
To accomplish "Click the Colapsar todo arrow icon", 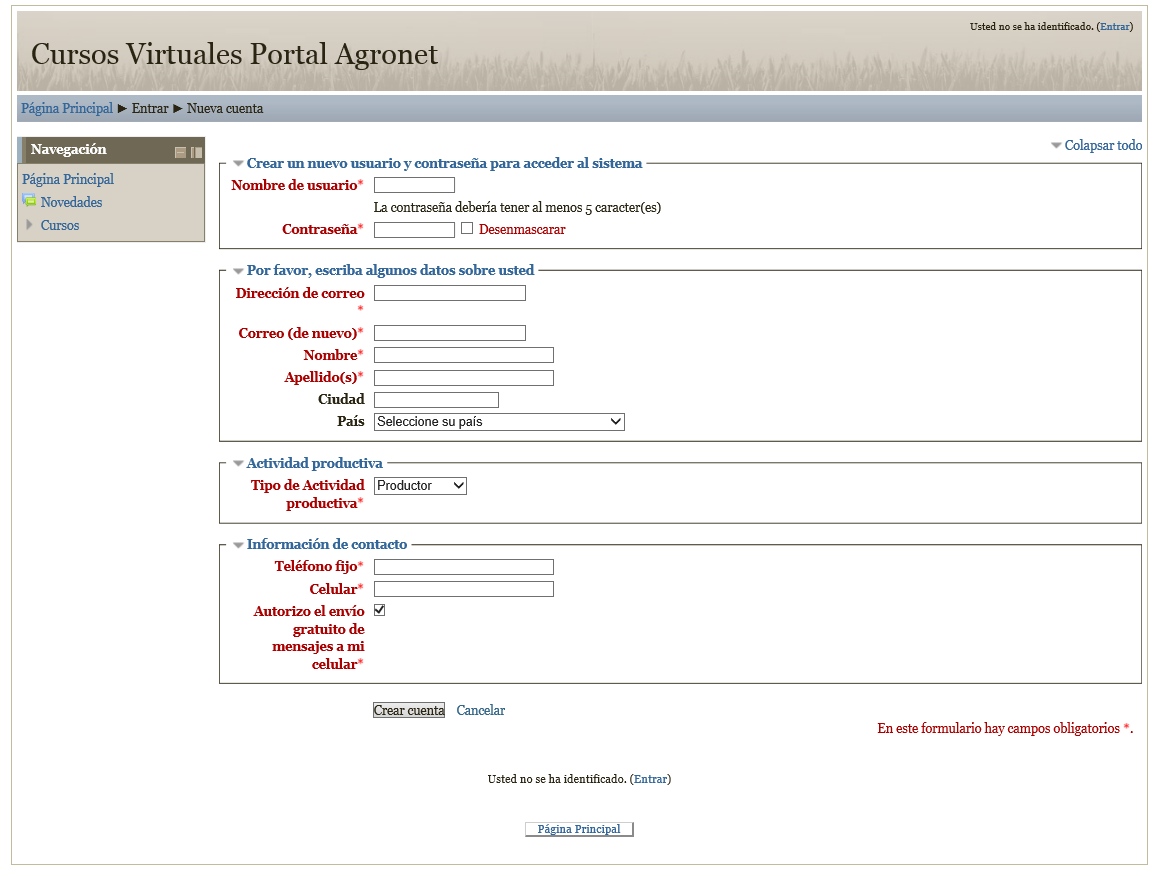I will coord(1056,146).
